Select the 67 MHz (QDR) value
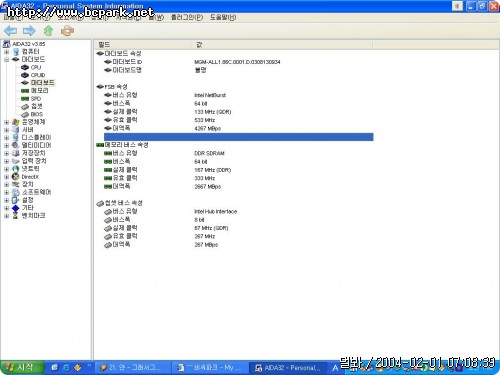Screen dimensions: 500x375 [211, 228]
